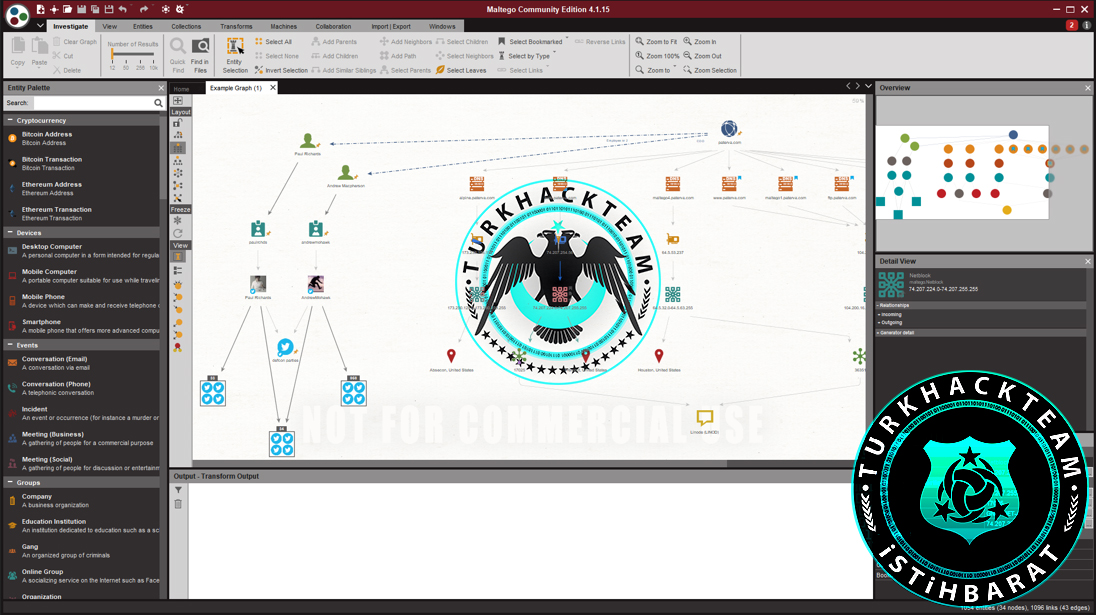The width and height of the screenshot is (1096, 615).
Task: Close the Detail View panel
Action: click(x=1088, y=261)
